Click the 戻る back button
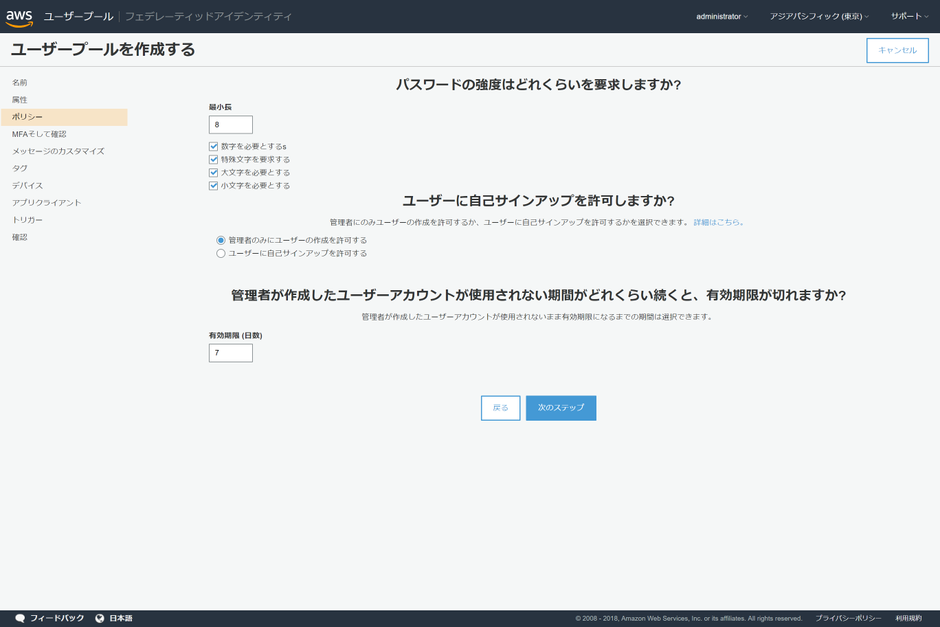The image size is (940, 627). click(x=501, y=408)
